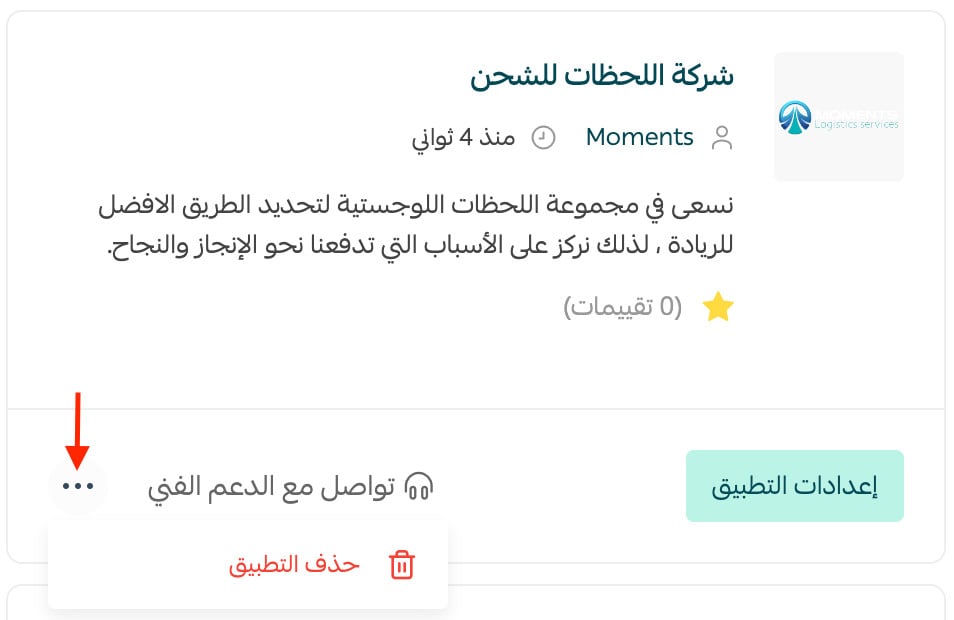Click the description line starting with للريادة
This screenshot has width=954, height=620.
click(420, 245)
